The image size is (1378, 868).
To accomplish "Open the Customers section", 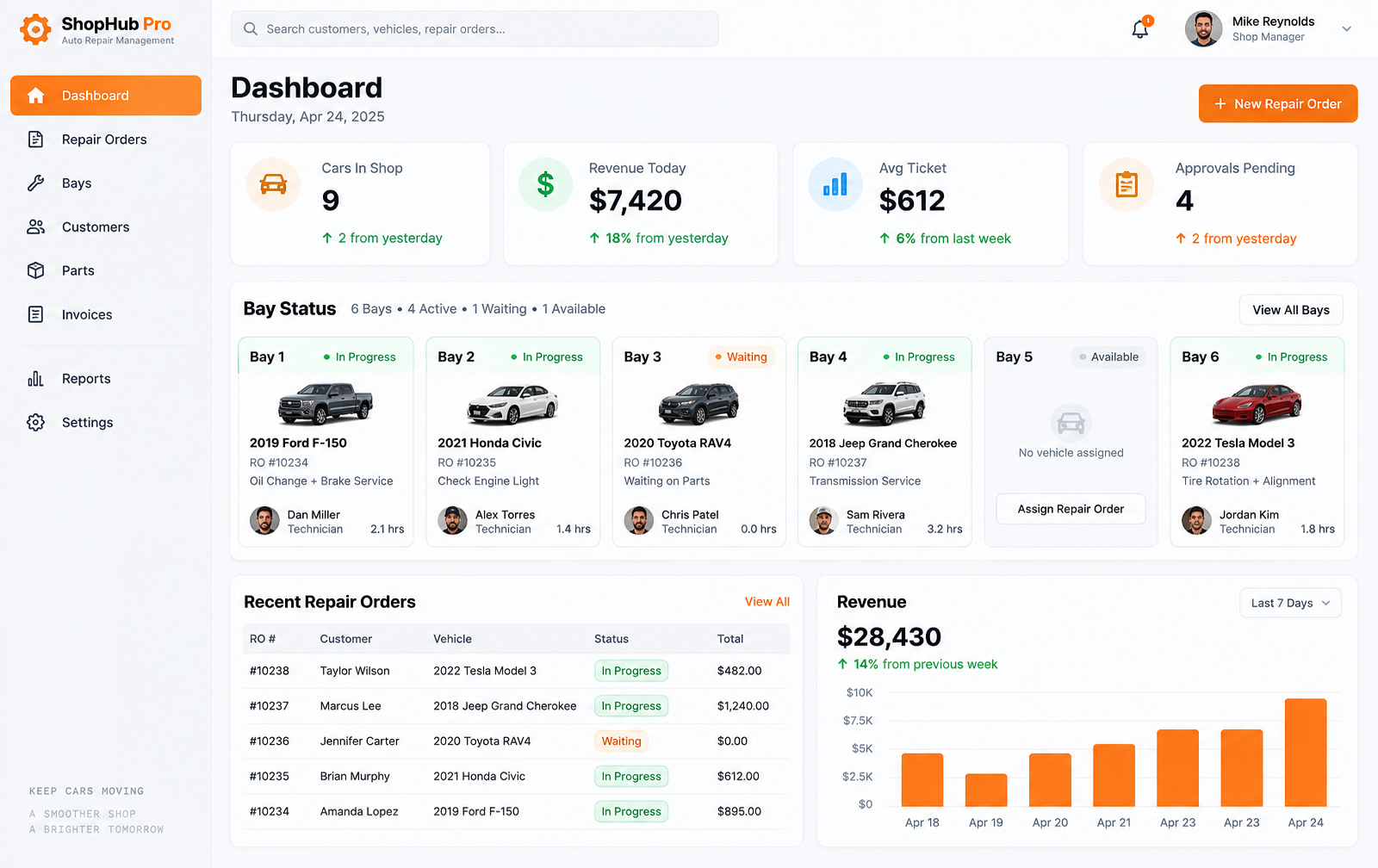I will [106, 227].
